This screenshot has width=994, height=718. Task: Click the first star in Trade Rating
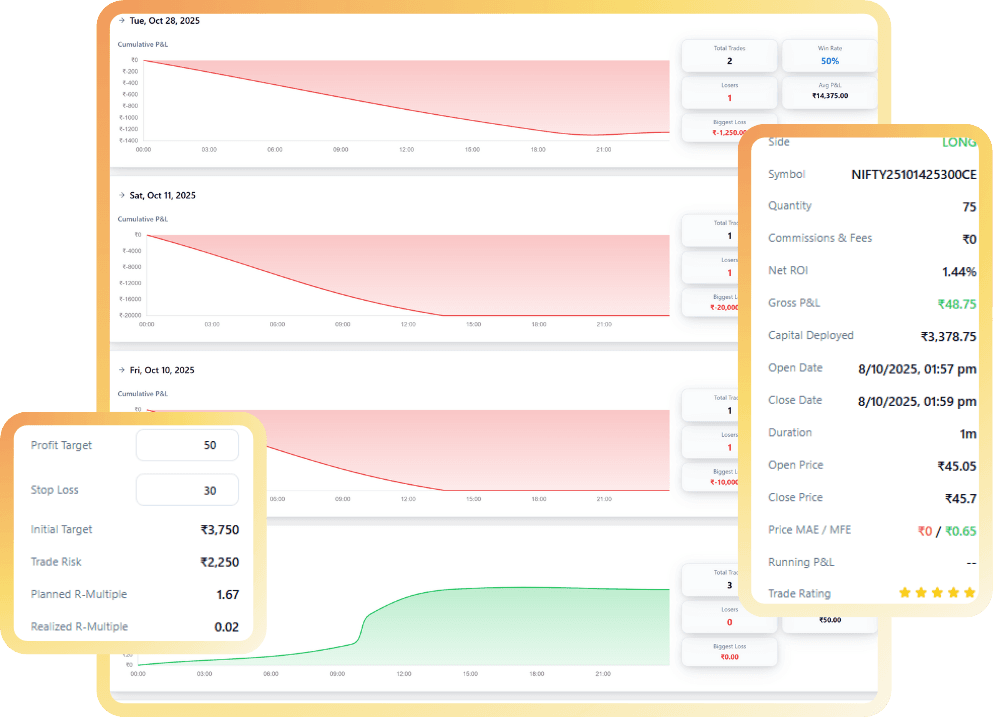tap(905, 593)
